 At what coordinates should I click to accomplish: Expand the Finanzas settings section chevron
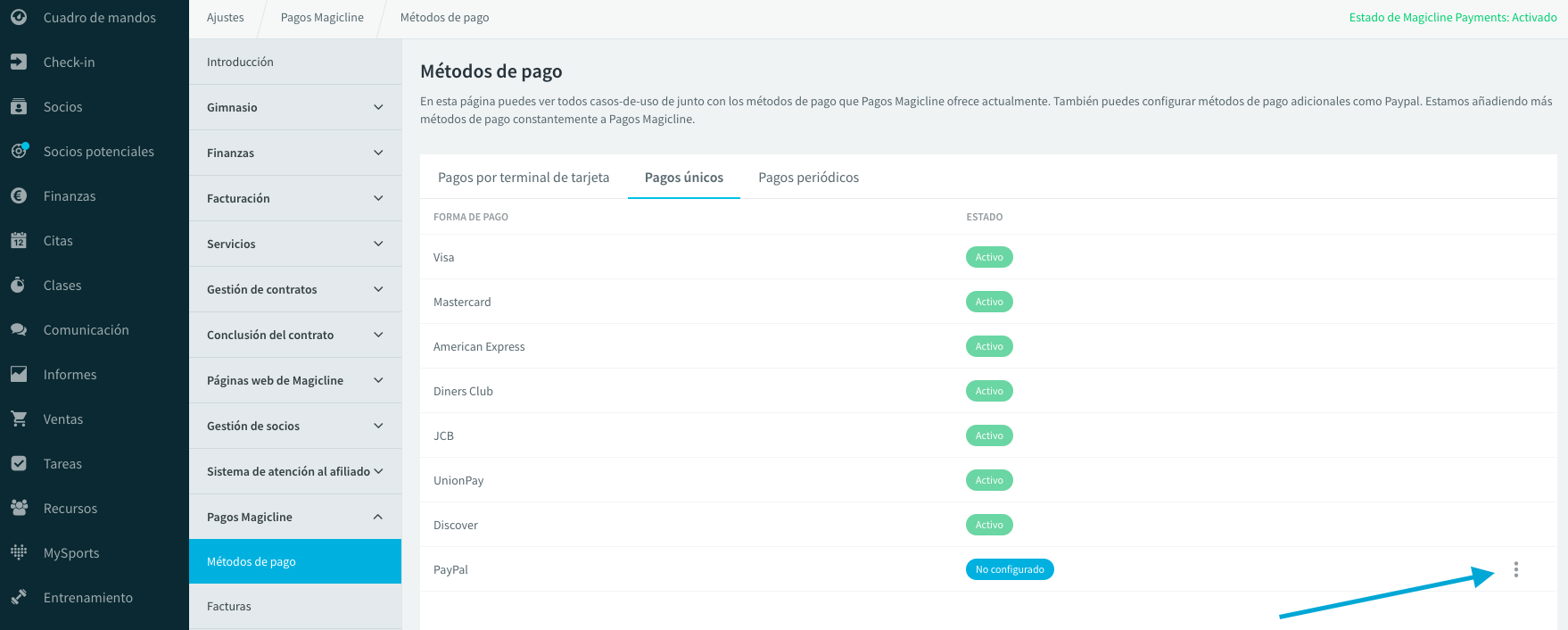(378, 153)
